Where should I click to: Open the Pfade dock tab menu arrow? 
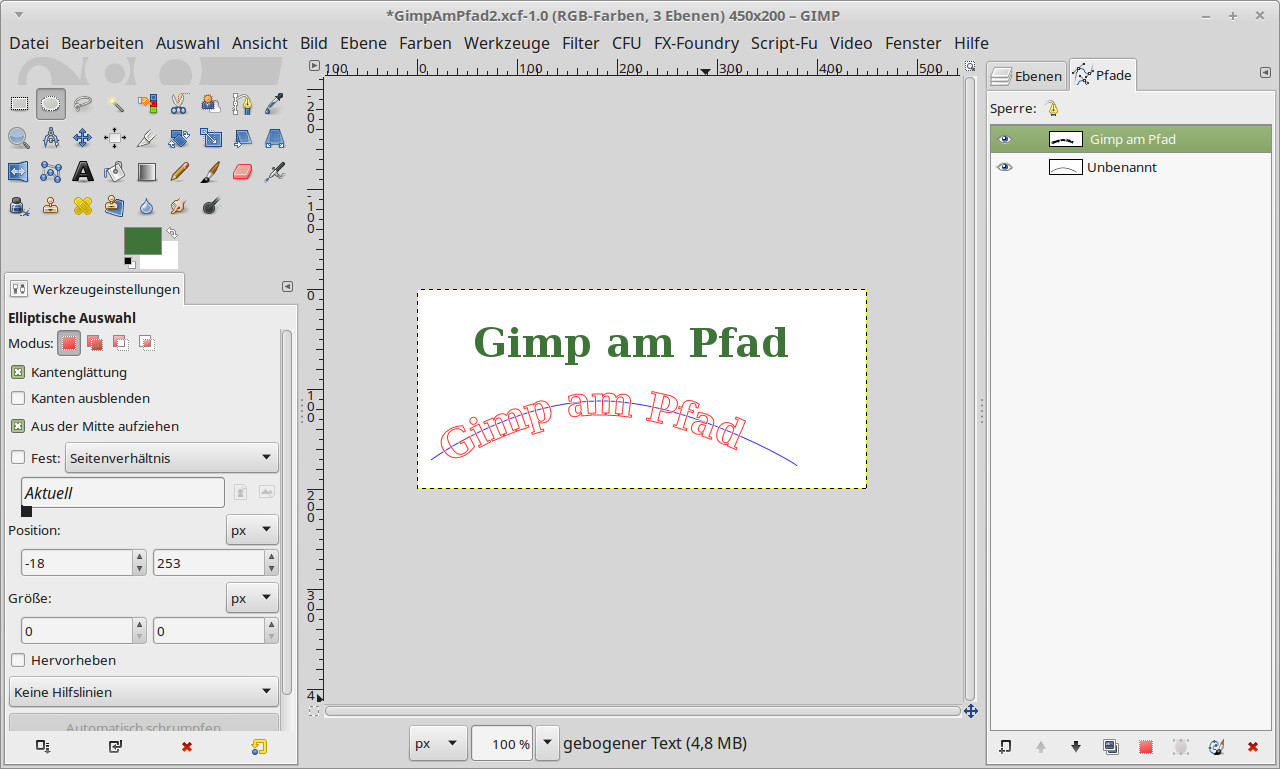point(1265,73)
